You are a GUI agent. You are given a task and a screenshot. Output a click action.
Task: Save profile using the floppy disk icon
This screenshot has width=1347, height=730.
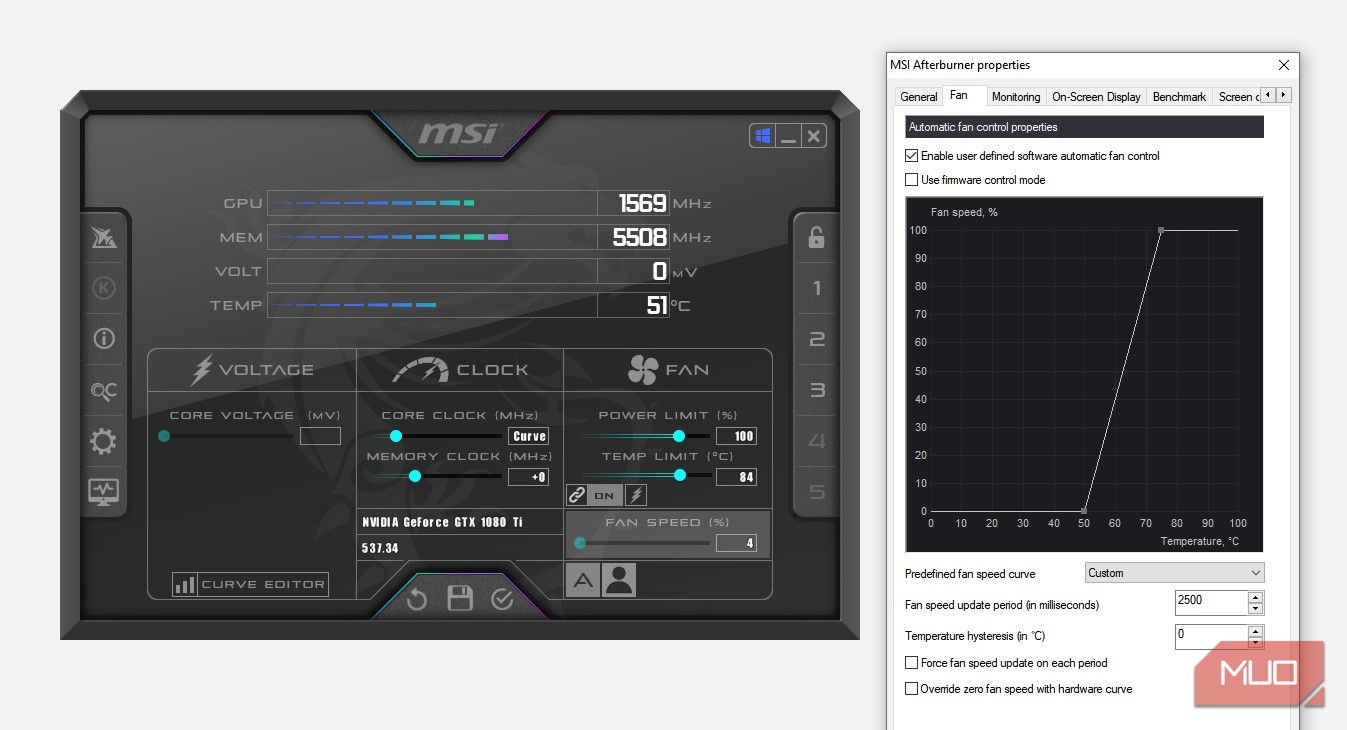[460, 599]
